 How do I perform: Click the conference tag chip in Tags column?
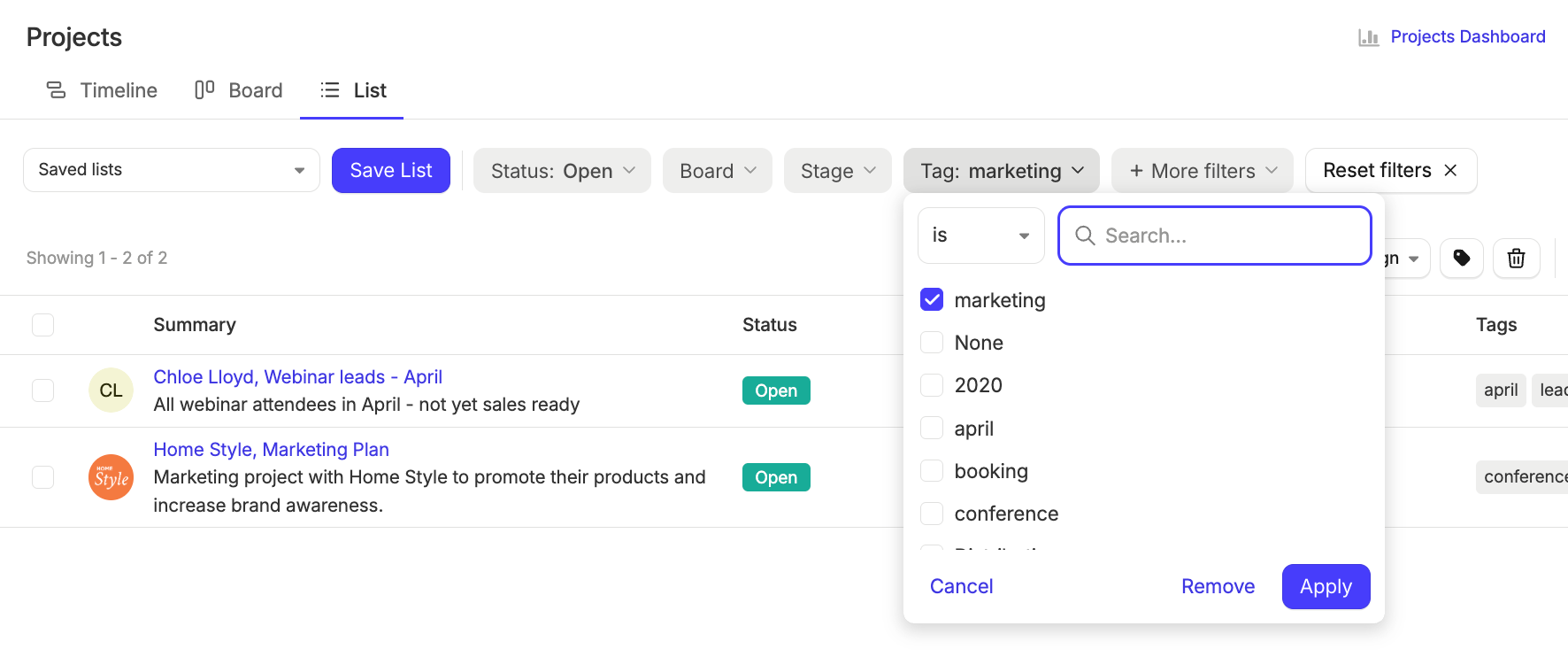coord(1522,477)
